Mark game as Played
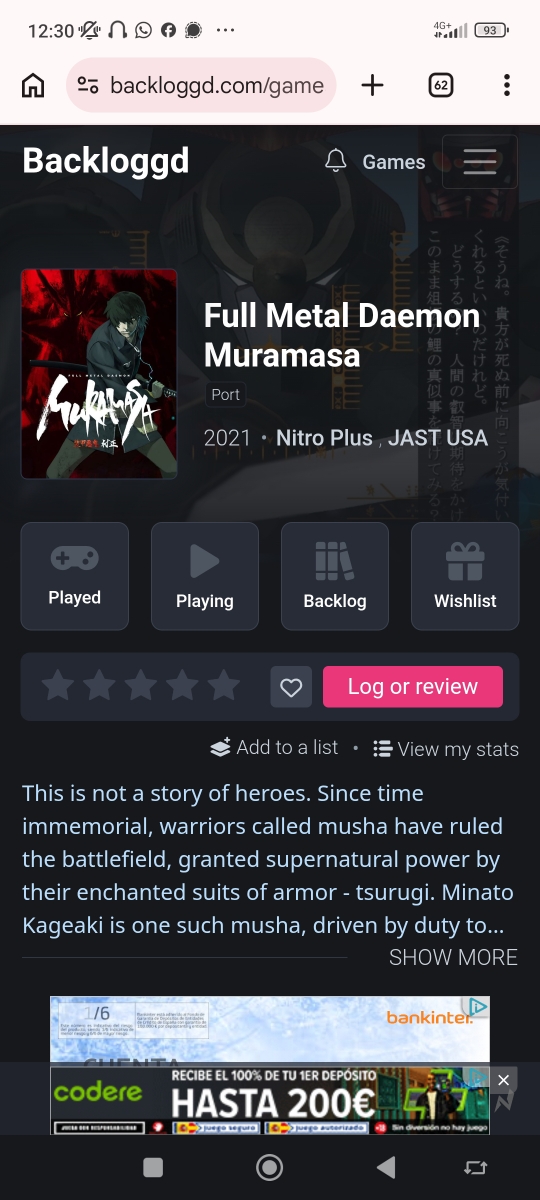The width and height of the screenshot is (540, 1200). [75, 576]
